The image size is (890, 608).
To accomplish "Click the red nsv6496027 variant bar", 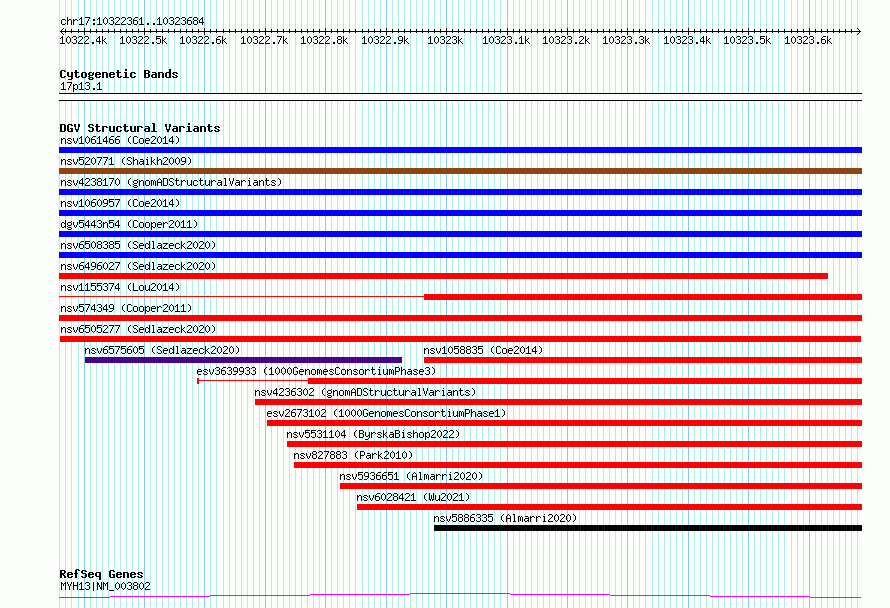I will [x=443, y=276].
